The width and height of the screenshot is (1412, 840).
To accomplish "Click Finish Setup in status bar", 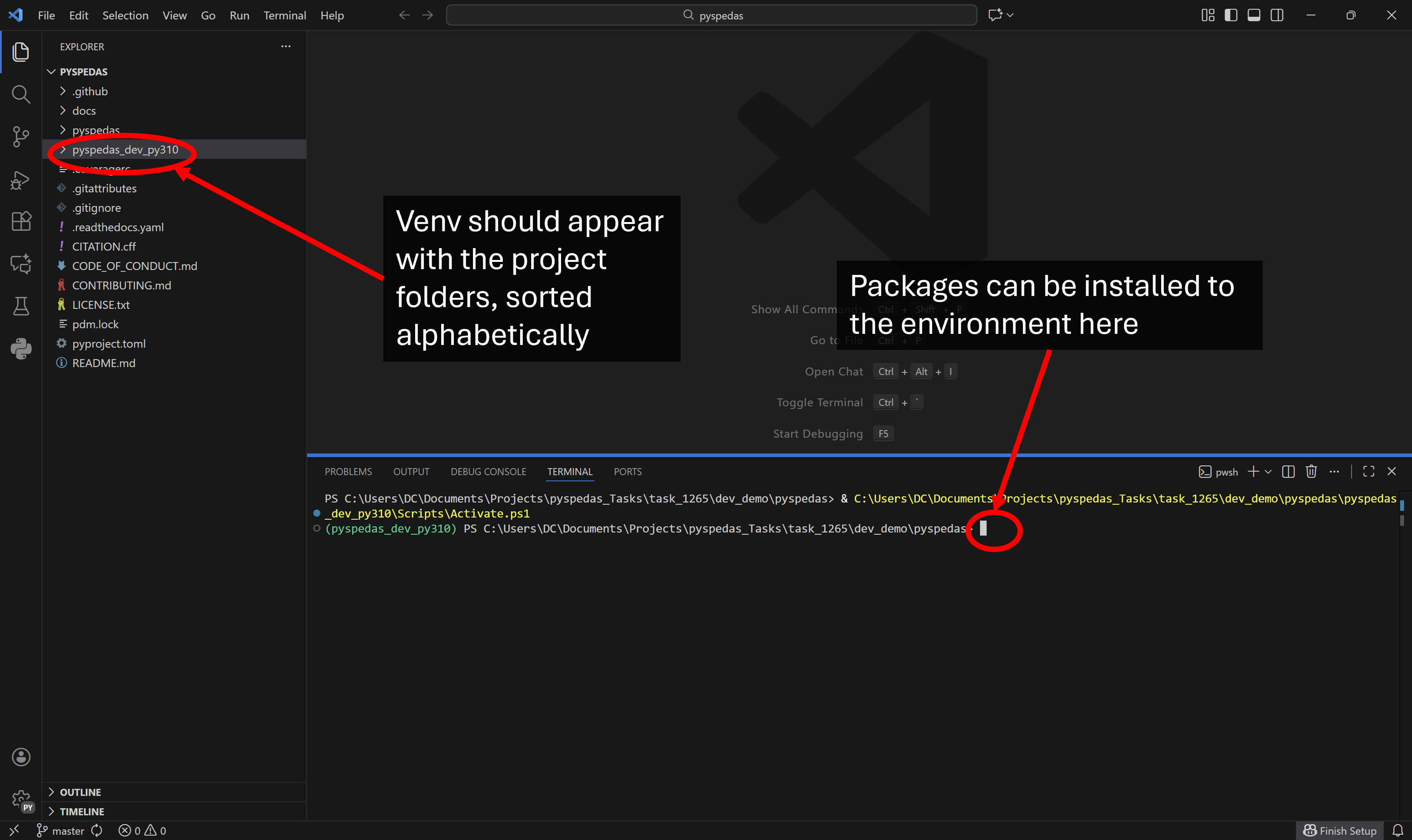I will coord(1340,830).
